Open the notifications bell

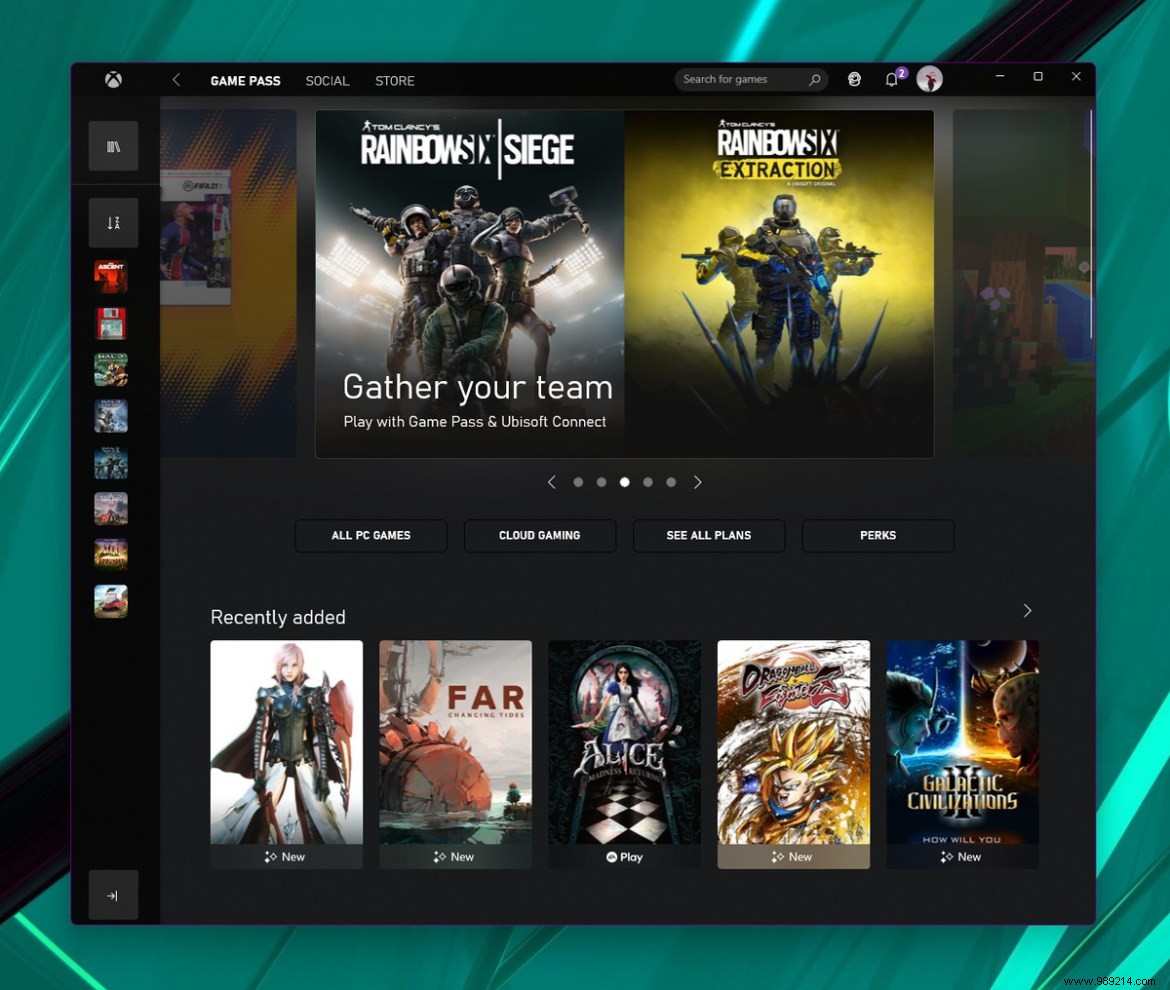pyautogui.click(x=891, y=79)
